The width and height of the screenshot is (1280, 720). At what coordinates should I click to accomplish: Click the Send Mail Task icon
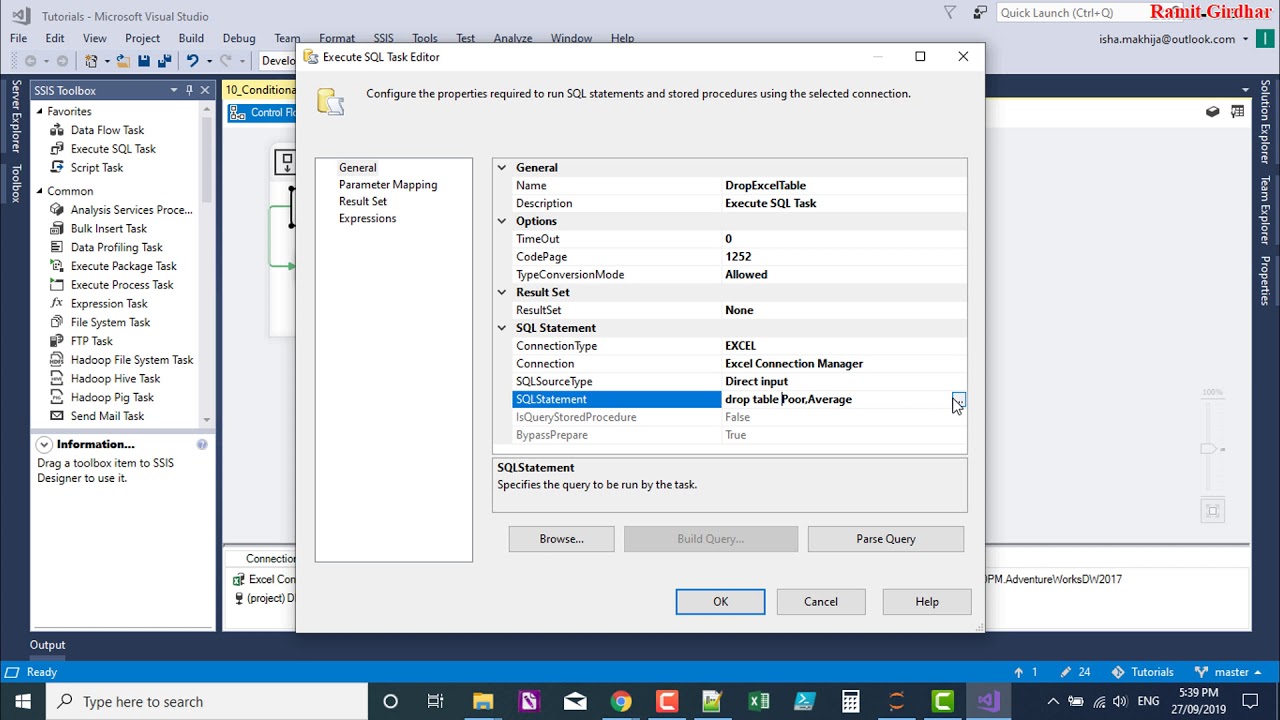click(x=56, y=416)
